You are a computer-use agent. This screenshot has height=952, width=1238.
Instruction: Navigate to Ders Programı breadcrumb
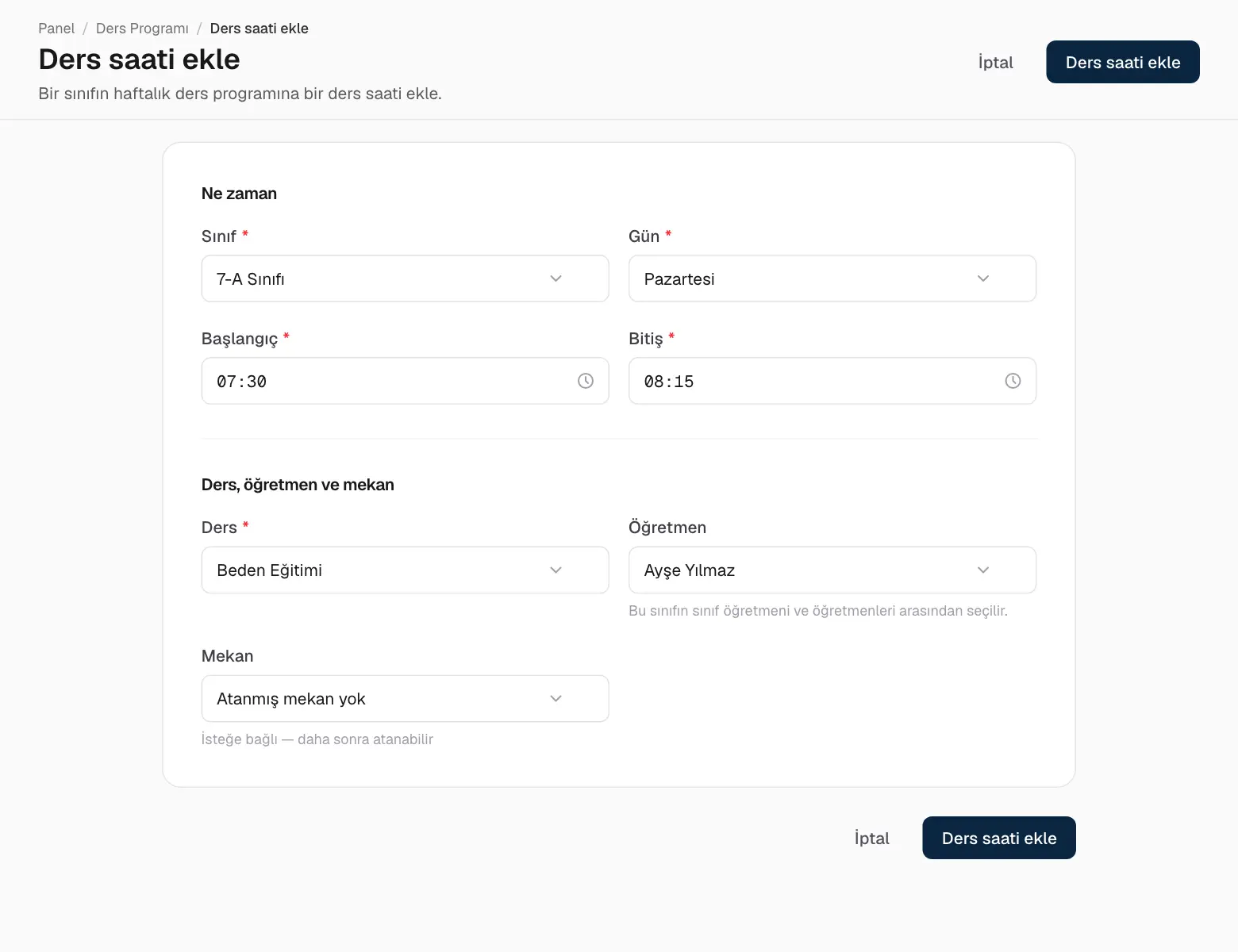[142, 29]
